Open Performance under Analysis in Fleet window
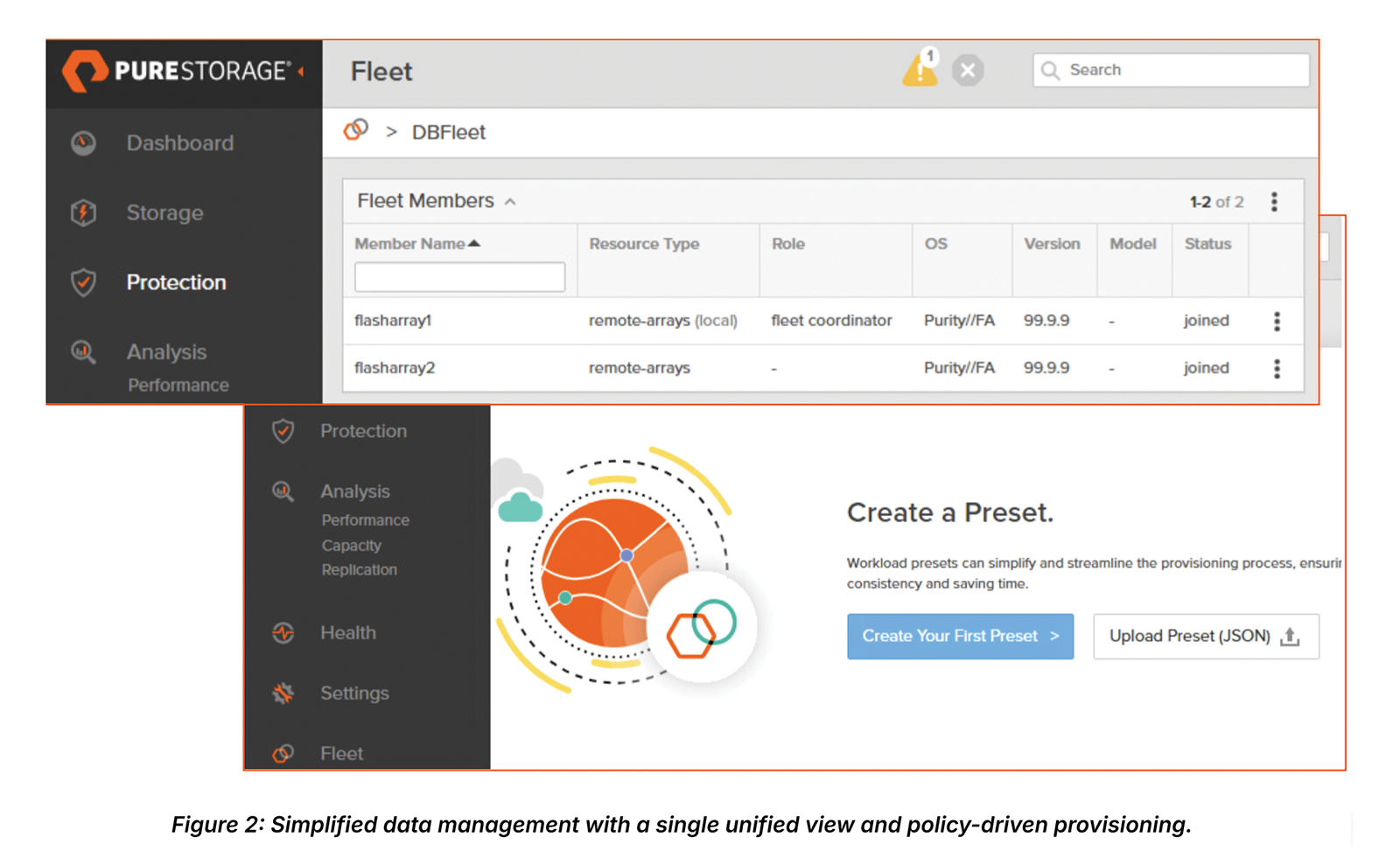Viewport: 1400px width, 858px height. point(178,385)
